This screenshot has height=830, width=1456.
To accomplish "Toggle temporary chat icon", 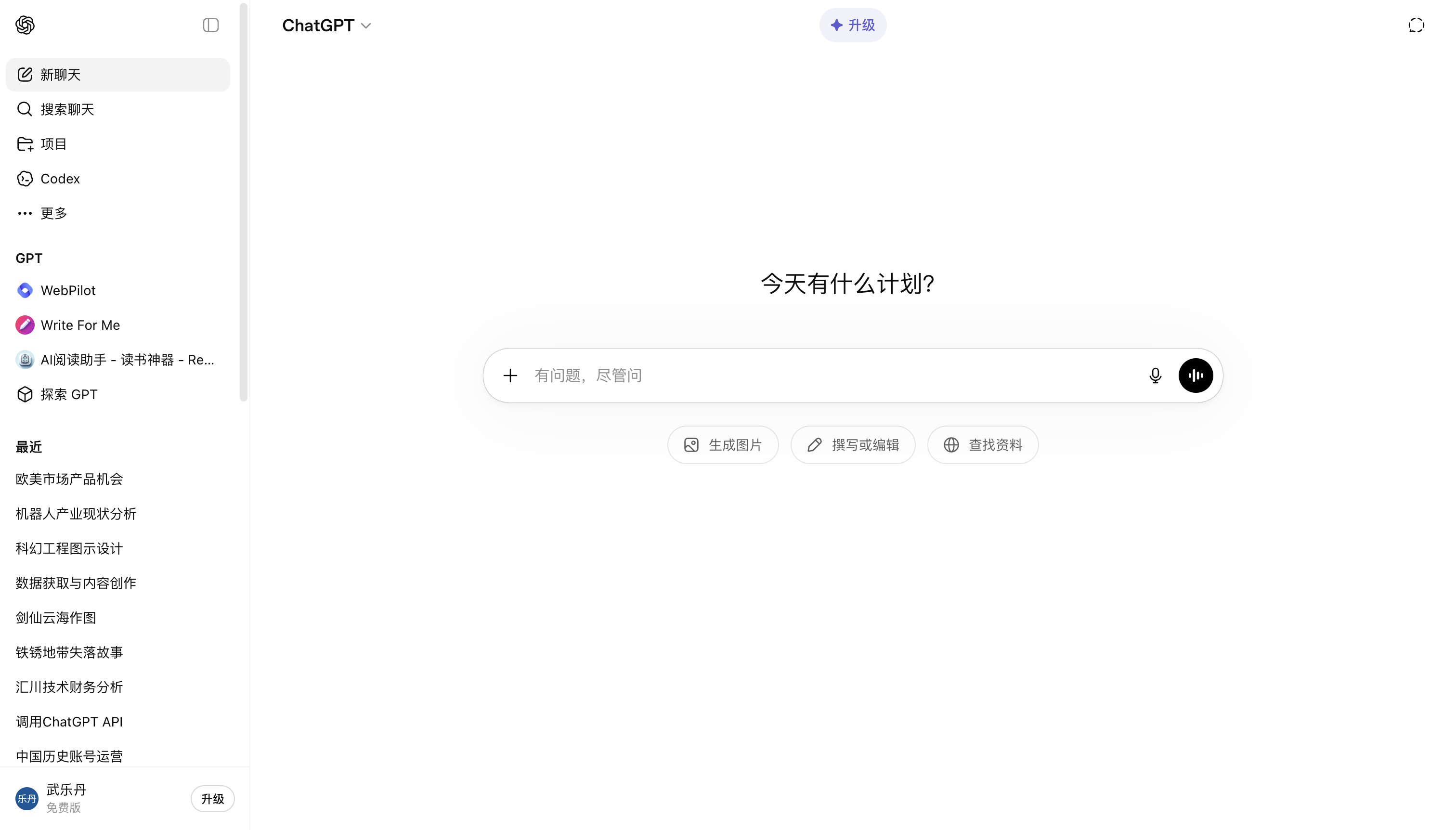I will click(1416, 25).
